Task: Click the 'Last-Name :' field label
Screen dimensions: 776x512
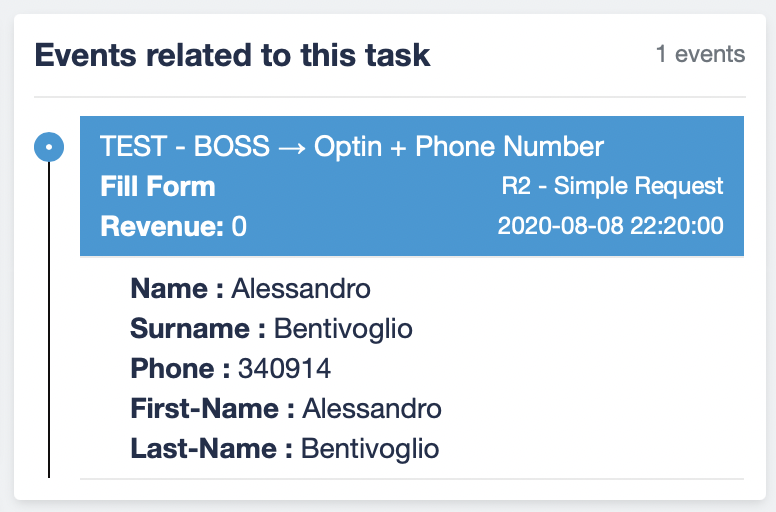Action: pyautogui.click(x=211, y=448)
